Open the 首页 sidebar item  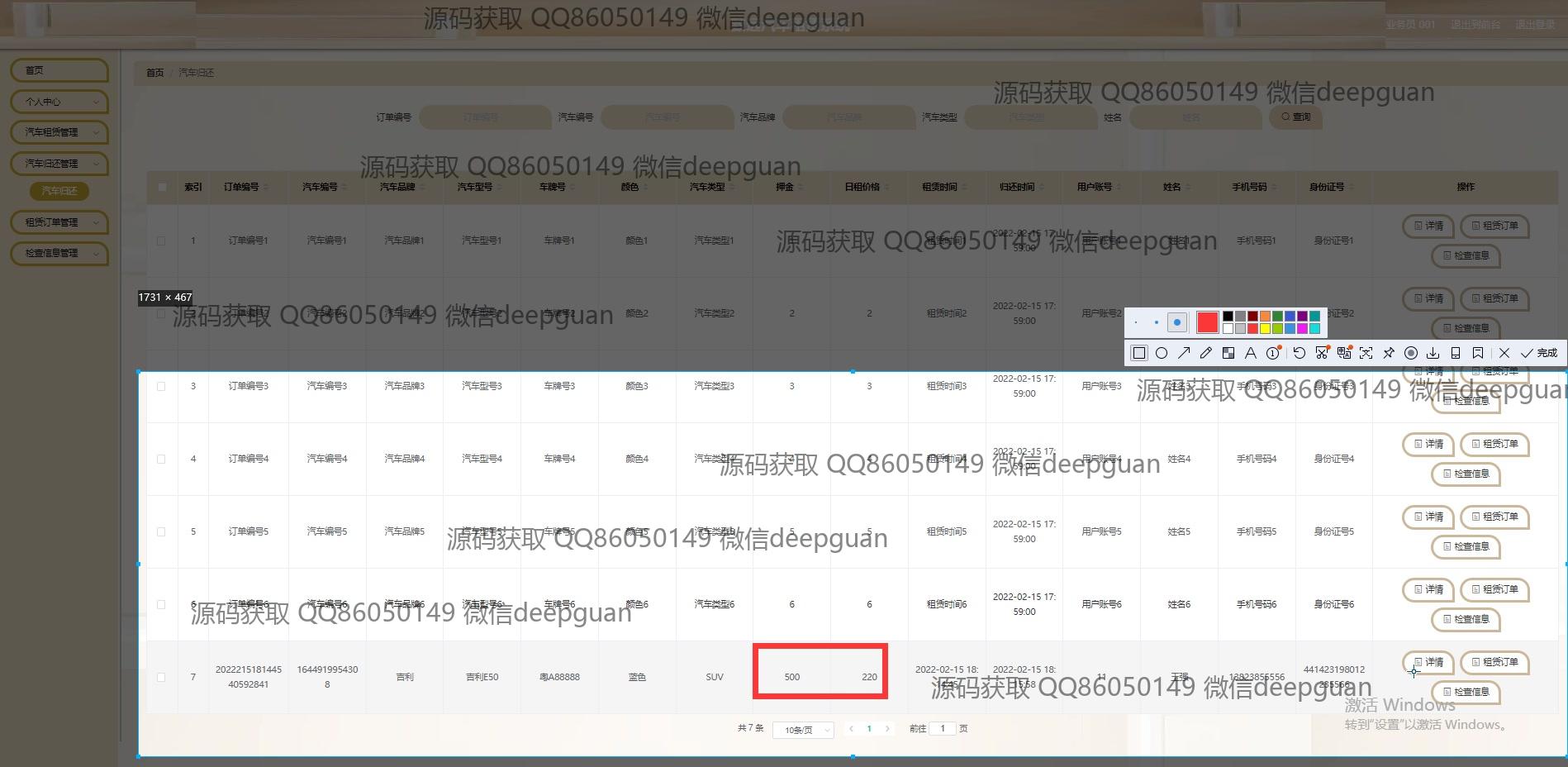point(59,70)
